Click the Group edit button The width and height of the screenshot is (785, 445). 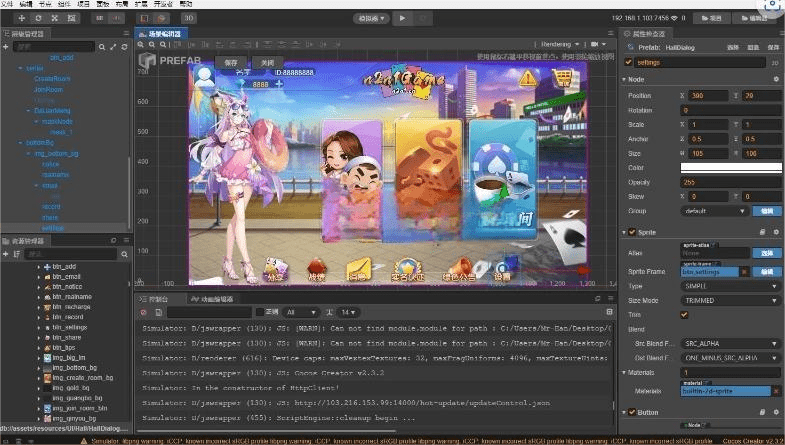pos(767,211)
